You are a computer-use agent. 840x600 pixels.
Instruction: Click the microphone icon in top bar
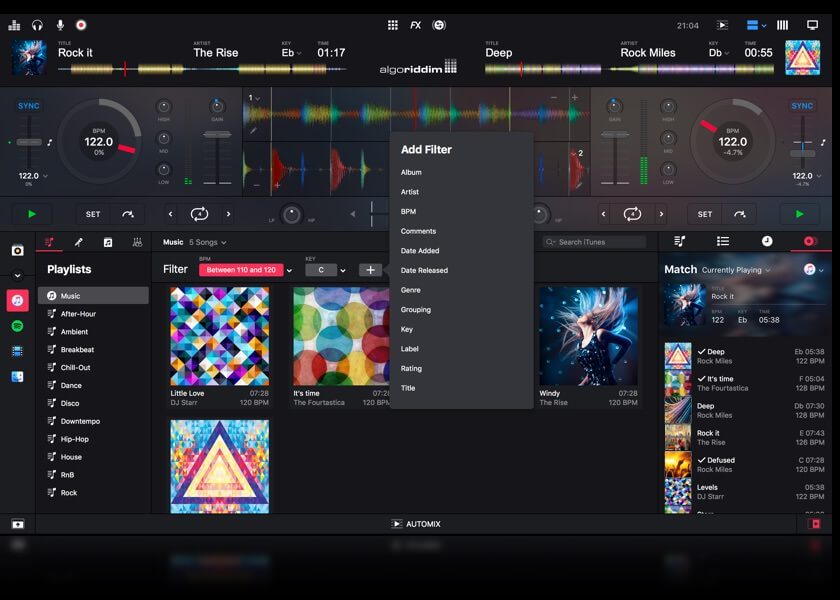pyautogui.click(x=60, y=25)
